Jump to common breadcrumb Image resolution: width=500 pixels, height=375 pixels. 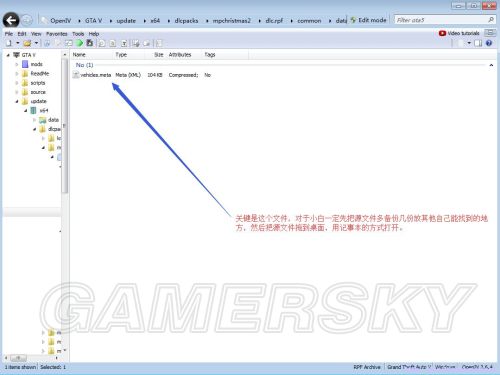(x=309, y=21)
